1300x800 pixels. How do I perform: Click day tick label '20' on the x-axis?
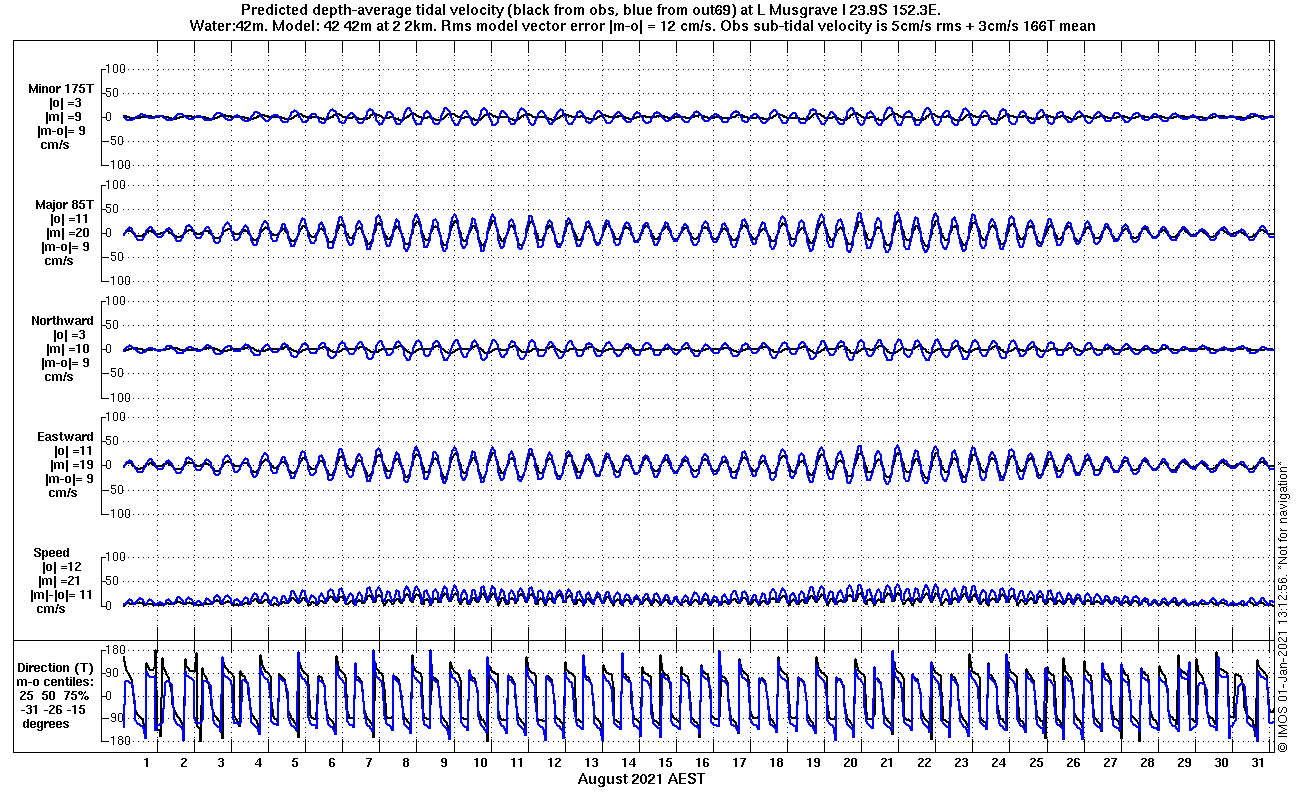851,763
